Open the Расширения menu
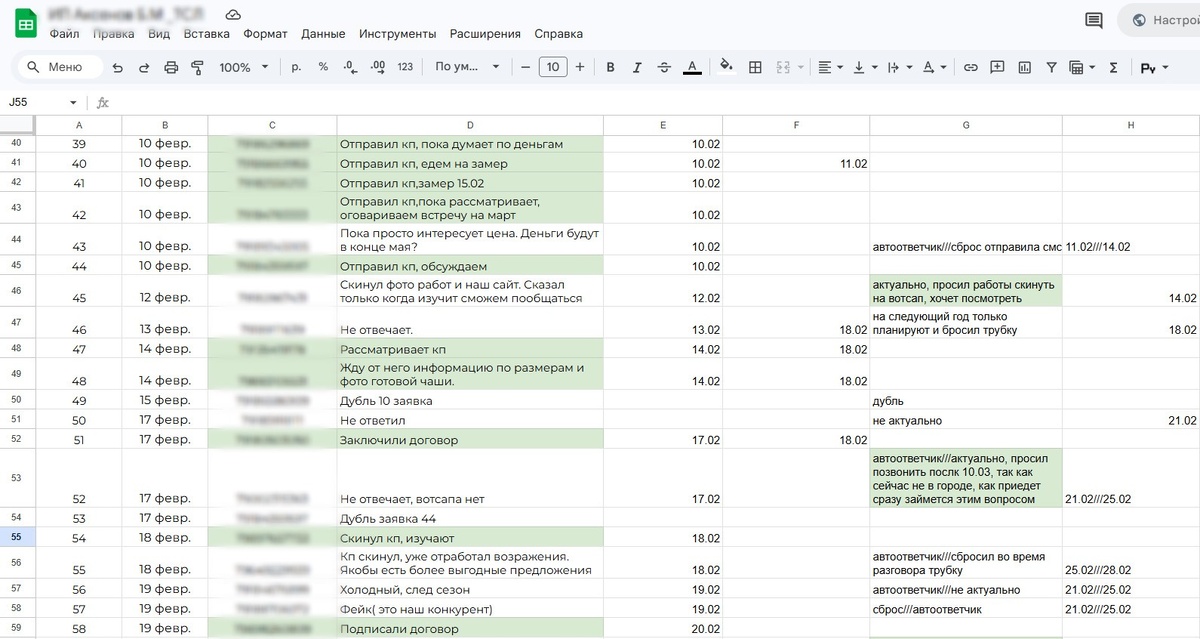 485,33
